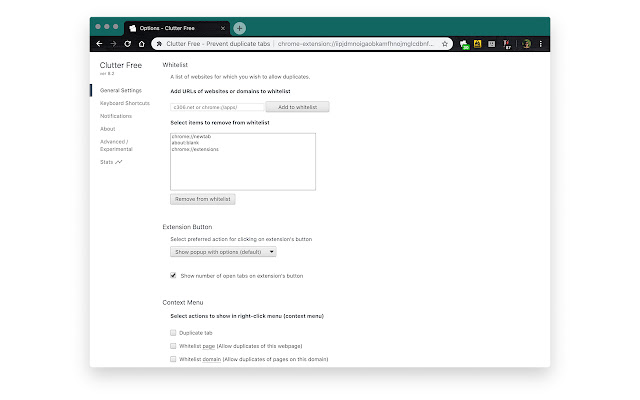
Task: Select about:blank in the whitelist
Action: point(185,143)
